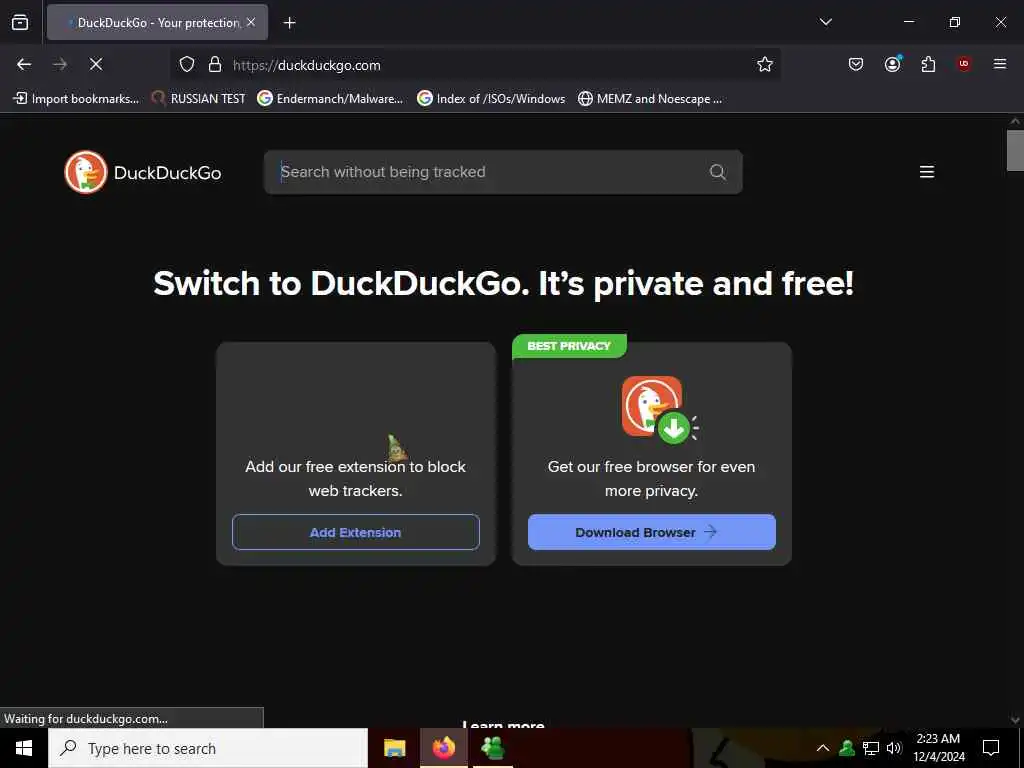
Task: Click the search magnifier button
Action: point(718,172)
